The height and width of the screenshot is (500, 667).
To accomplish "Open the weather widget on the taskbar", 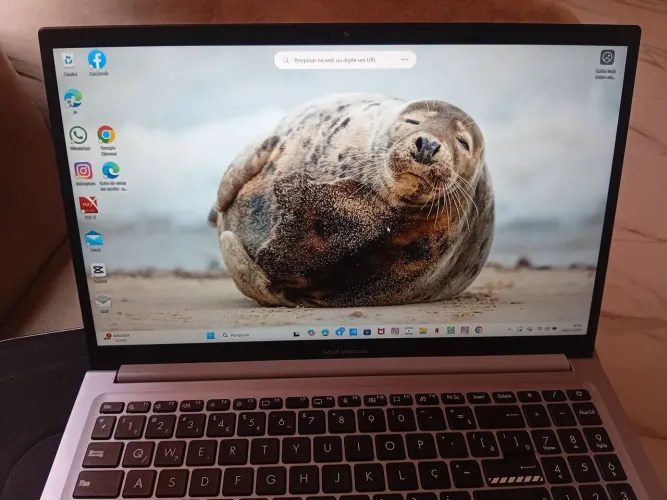I will [117, 337].
